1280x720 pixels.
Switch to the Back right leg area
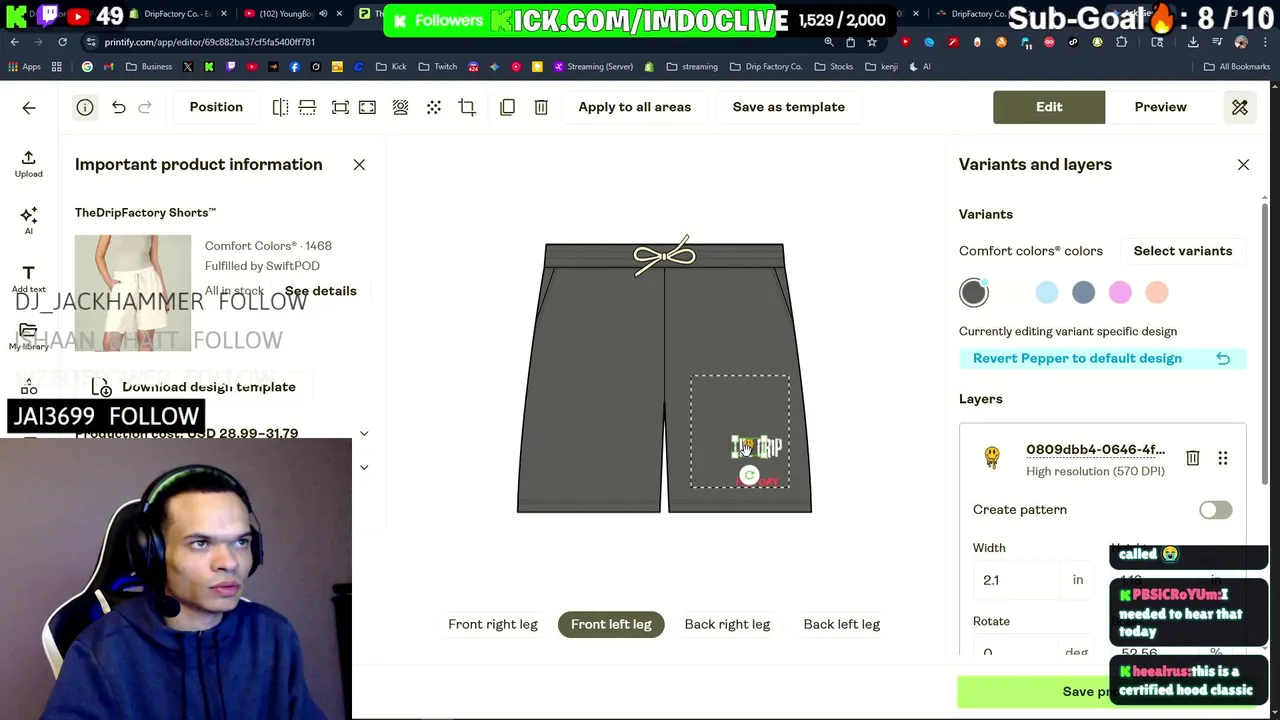pyautogui.click(x=727, y=624)
